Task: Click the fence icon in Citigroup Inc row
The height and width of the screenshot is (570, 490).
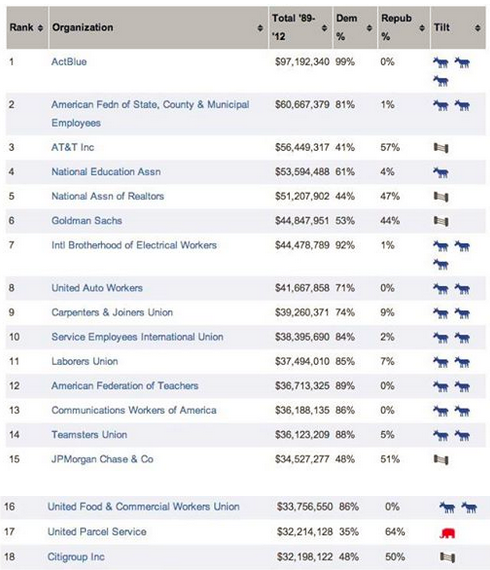Action: click(x=447, y=557)
